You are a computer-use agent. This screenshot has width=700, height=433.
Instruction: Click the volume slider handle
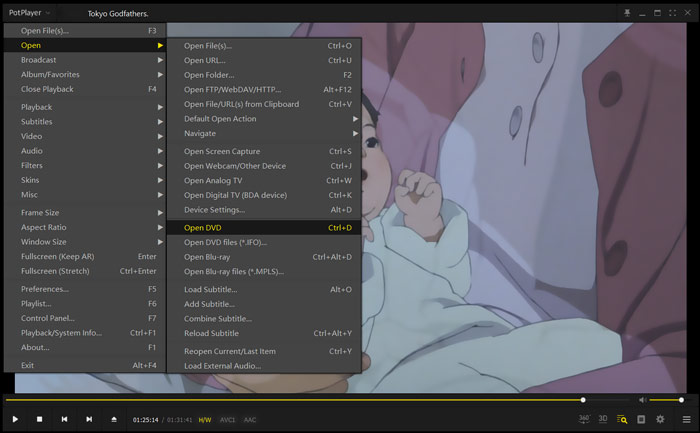pos(681,400)
